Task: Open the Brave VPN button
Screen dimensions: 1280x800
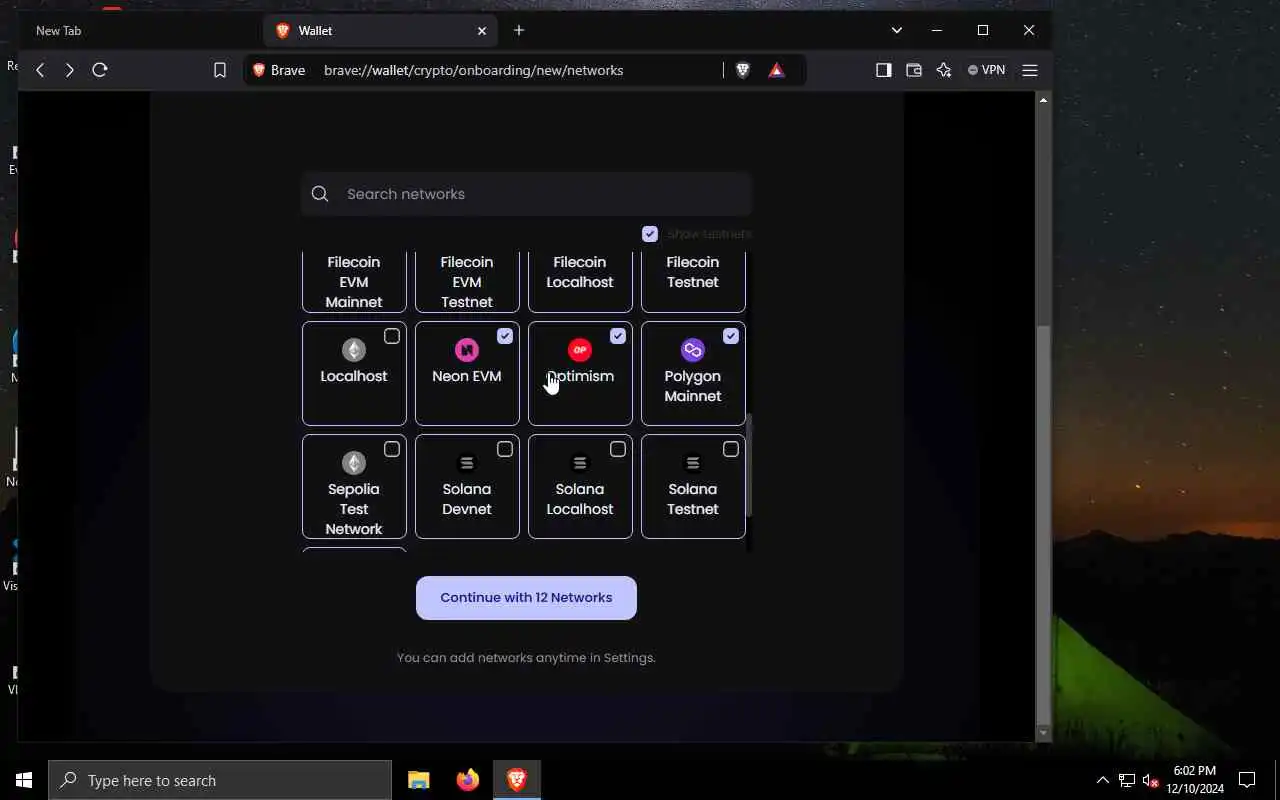Action: click(987, 70)
